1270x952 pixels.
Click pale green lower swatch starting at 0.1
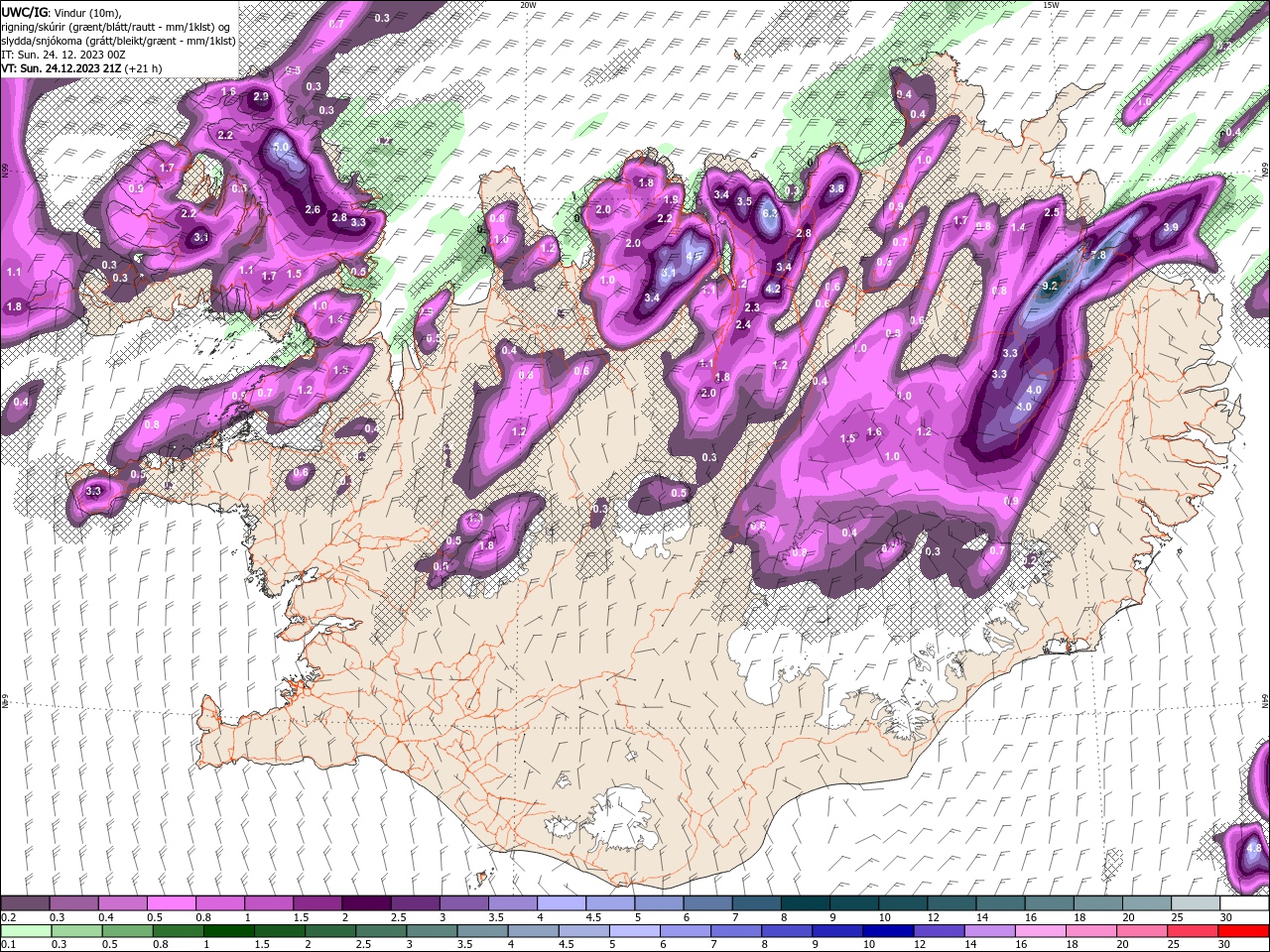pyautogui.click(x=26, y=931)
